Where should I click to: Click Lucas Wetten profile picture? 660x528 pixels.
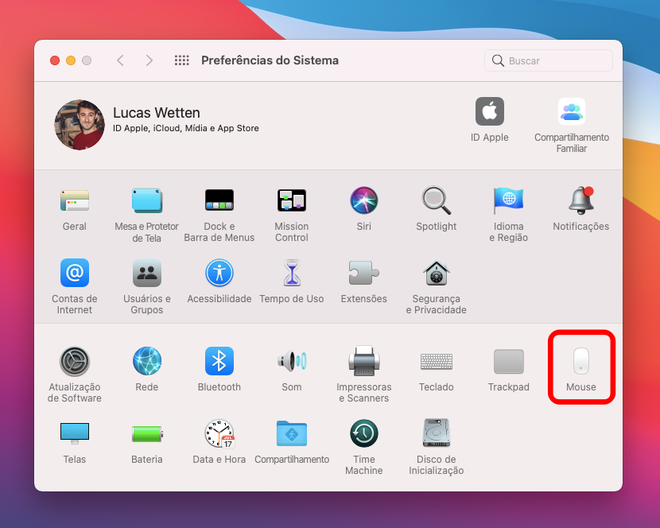pos(80,125)
